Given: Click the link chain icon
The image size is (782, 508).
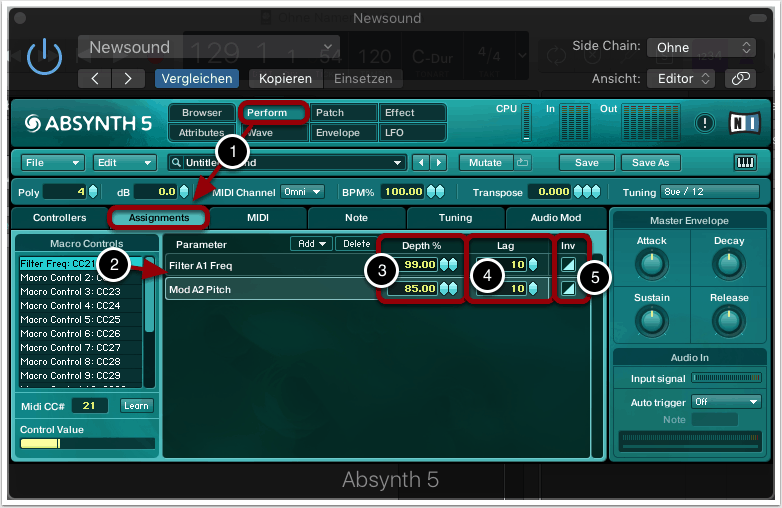Looking at the screenshot, I should pos(740,78).
